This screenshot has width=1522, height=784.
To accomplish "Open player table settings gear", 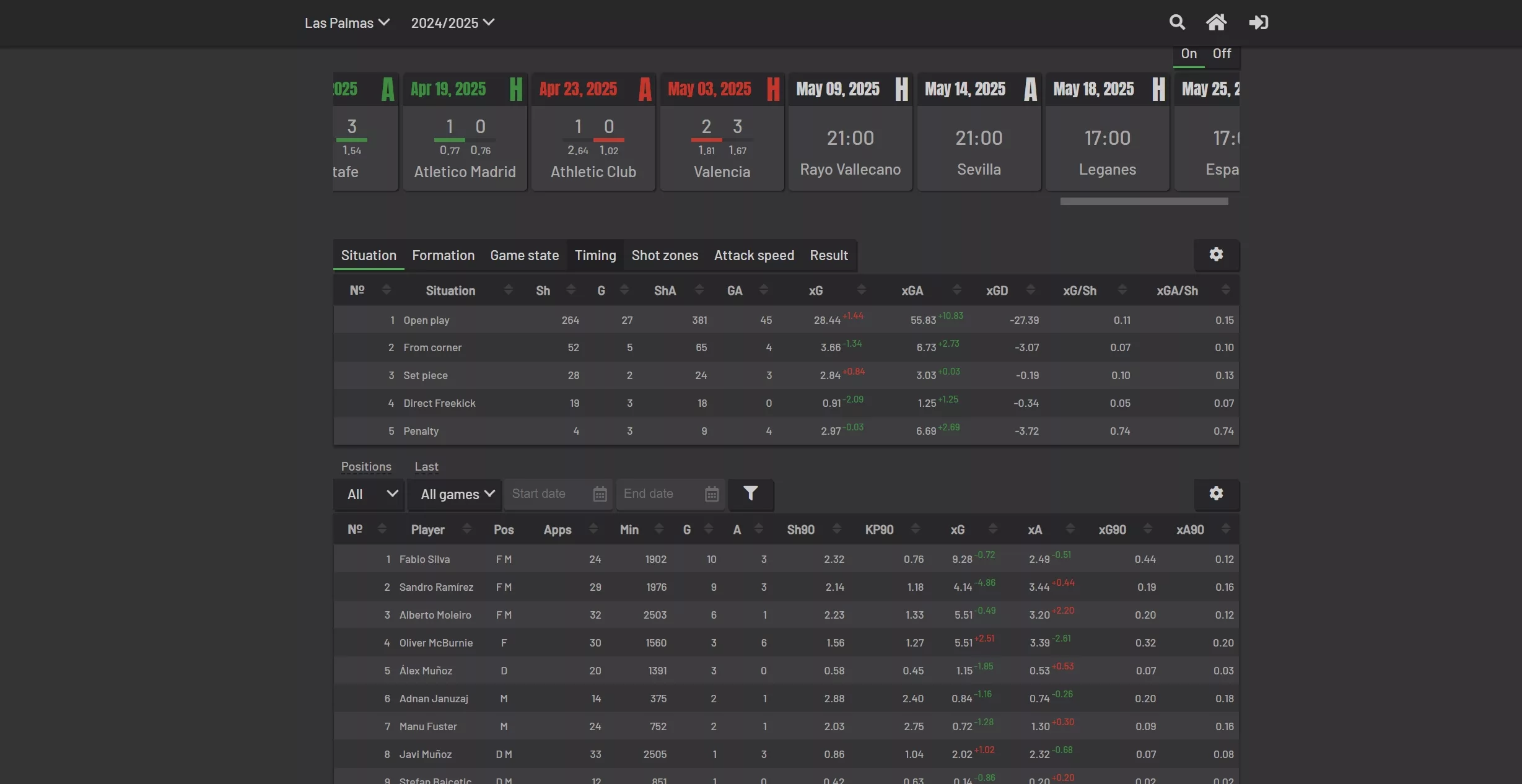I will coord(1216,494).
